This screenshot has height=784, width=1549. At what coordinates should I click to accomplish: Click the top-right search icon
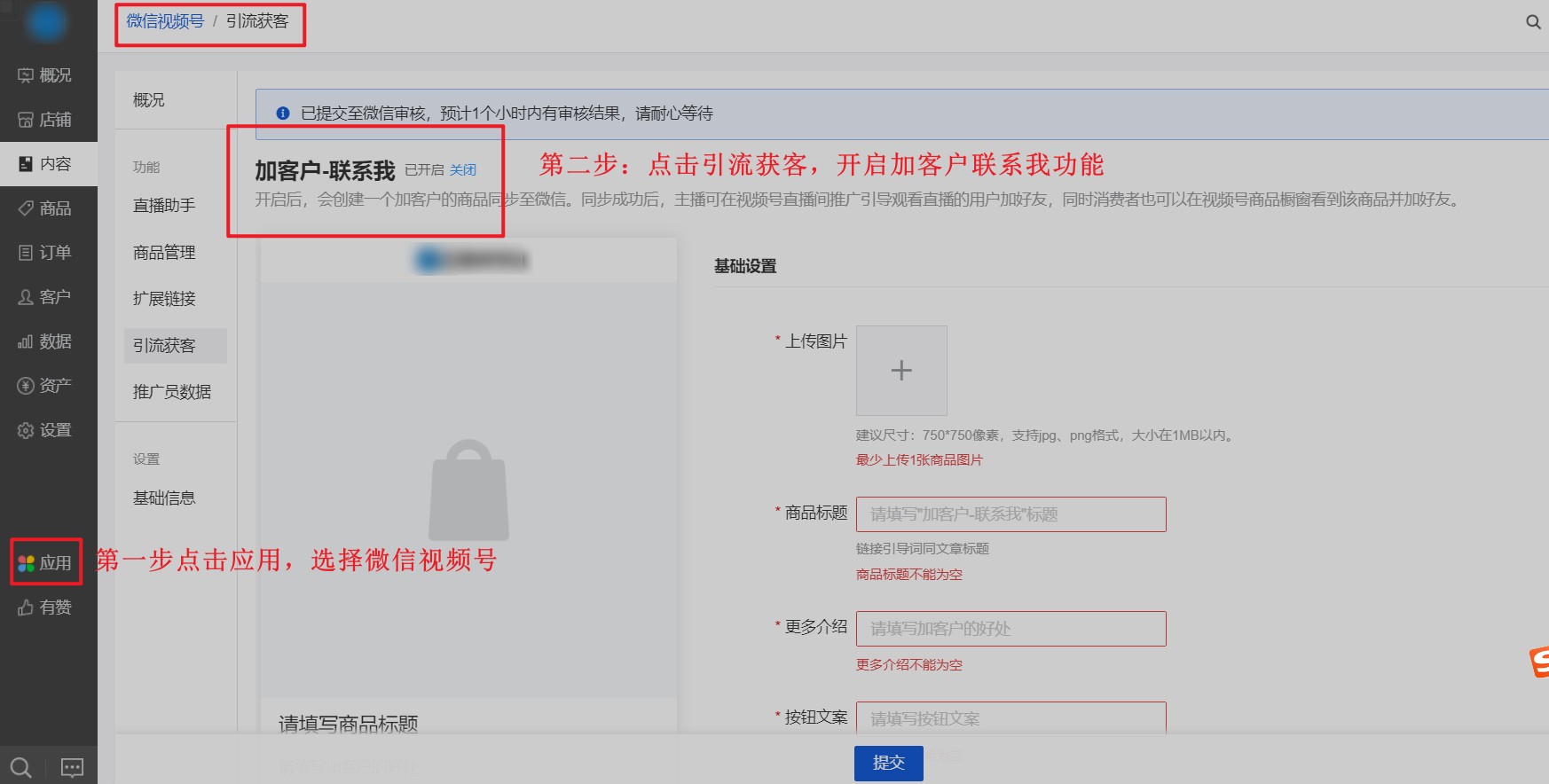(1533, 22)
